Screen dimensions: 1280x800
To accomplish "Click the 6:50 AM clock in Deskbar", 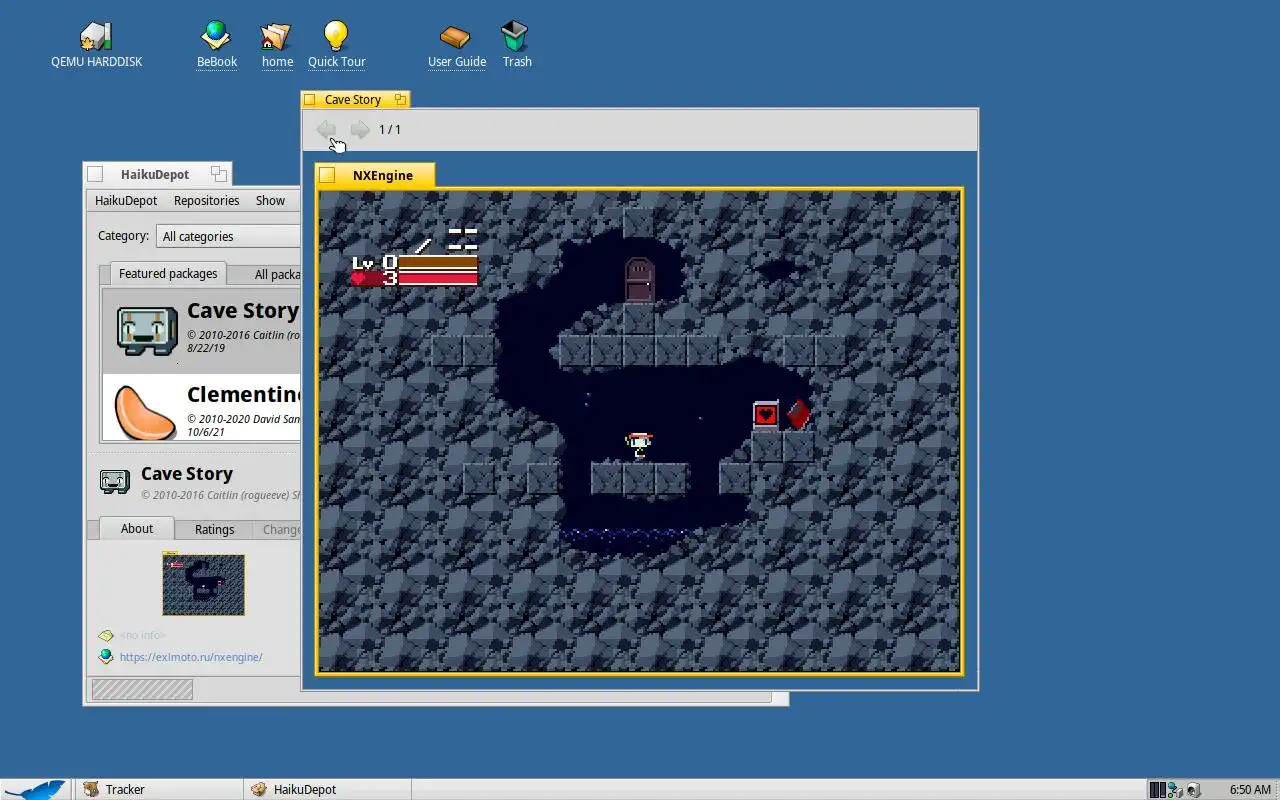I will [1250, 790].
